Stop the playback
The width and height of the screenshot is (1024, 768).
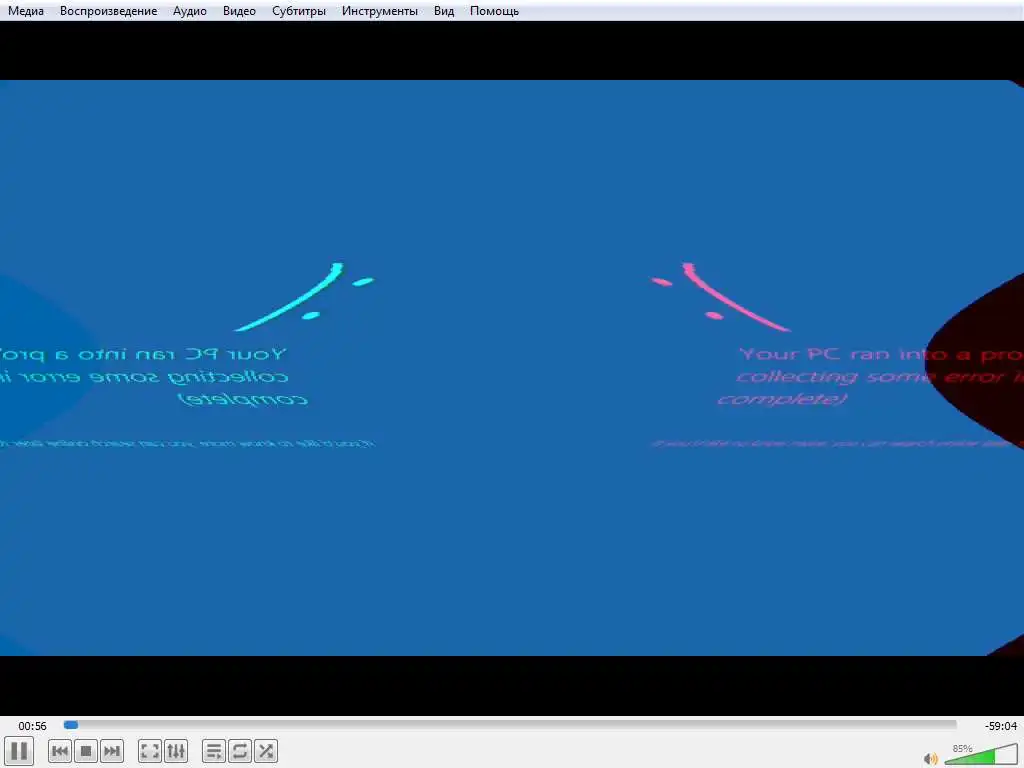[x=86, y=751]
